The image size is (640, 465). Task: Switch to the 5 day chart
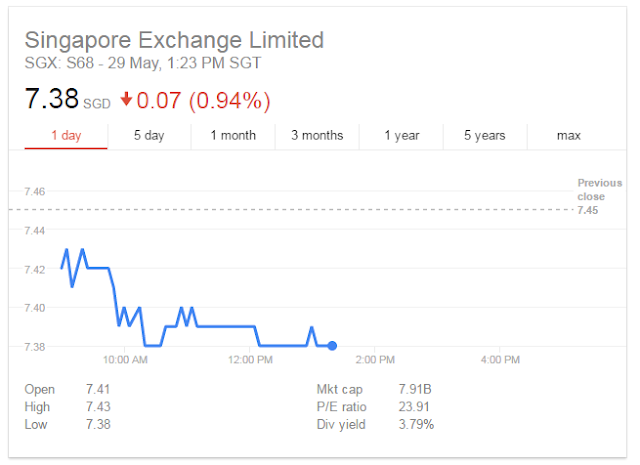click(148, 135)
